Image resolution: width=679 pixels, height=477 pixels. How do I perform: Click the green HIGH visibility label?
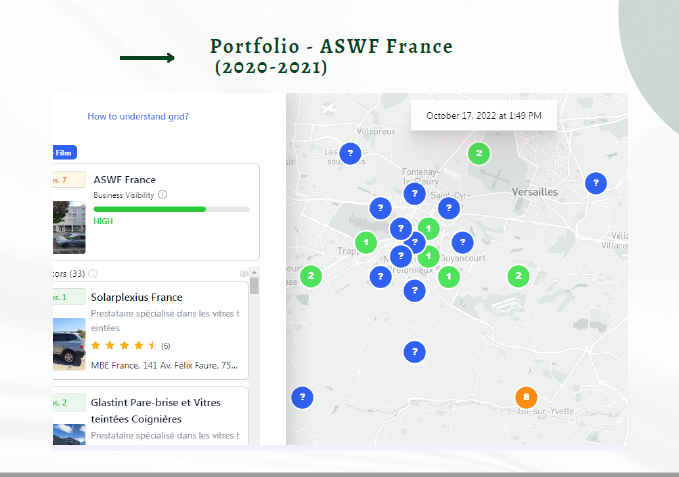tap(103, 221)
